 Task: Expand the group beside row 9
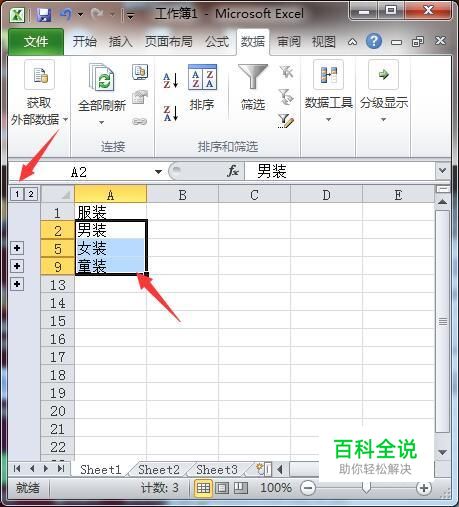pos(17,266)
